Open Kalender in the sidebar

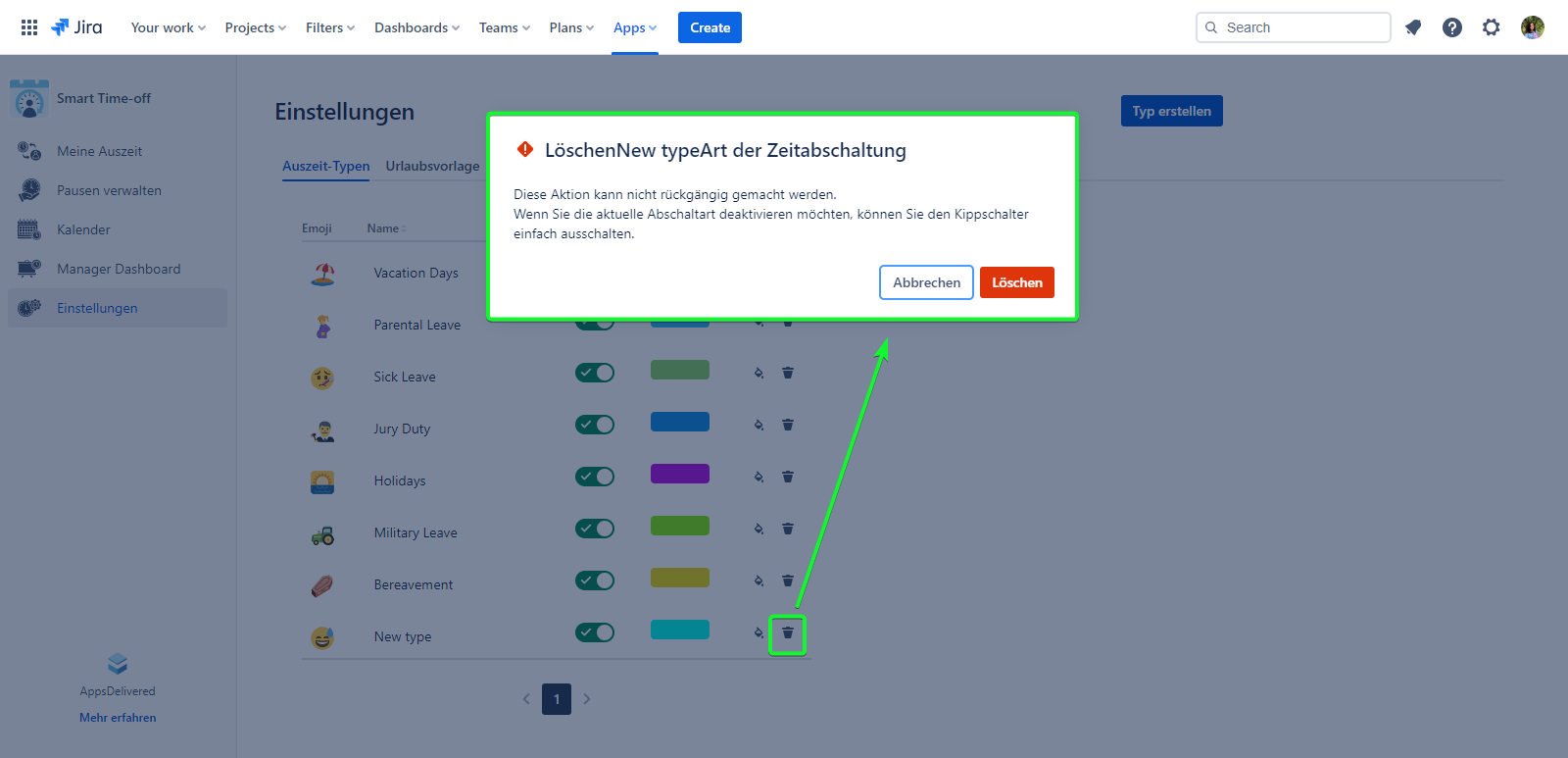click(x=83, y=229)
